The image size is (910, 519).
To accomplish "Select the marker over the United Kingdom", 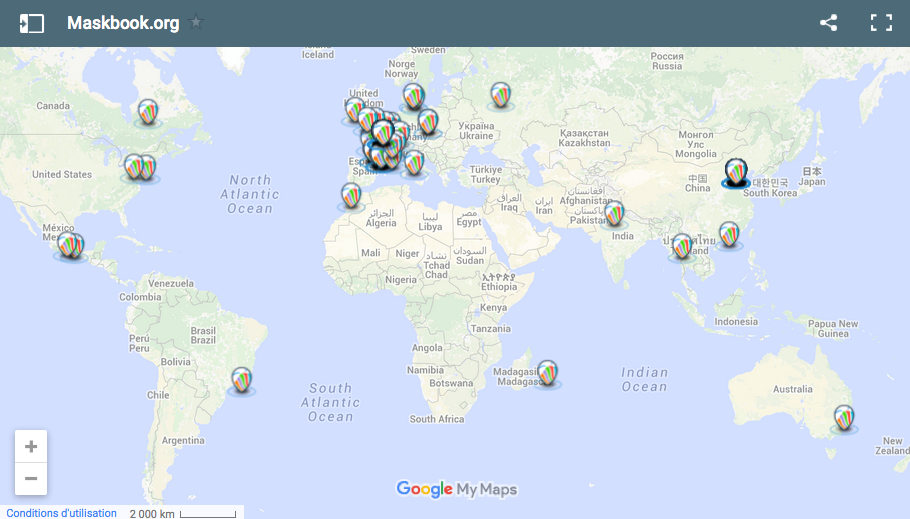I will (x=353, y=110).
